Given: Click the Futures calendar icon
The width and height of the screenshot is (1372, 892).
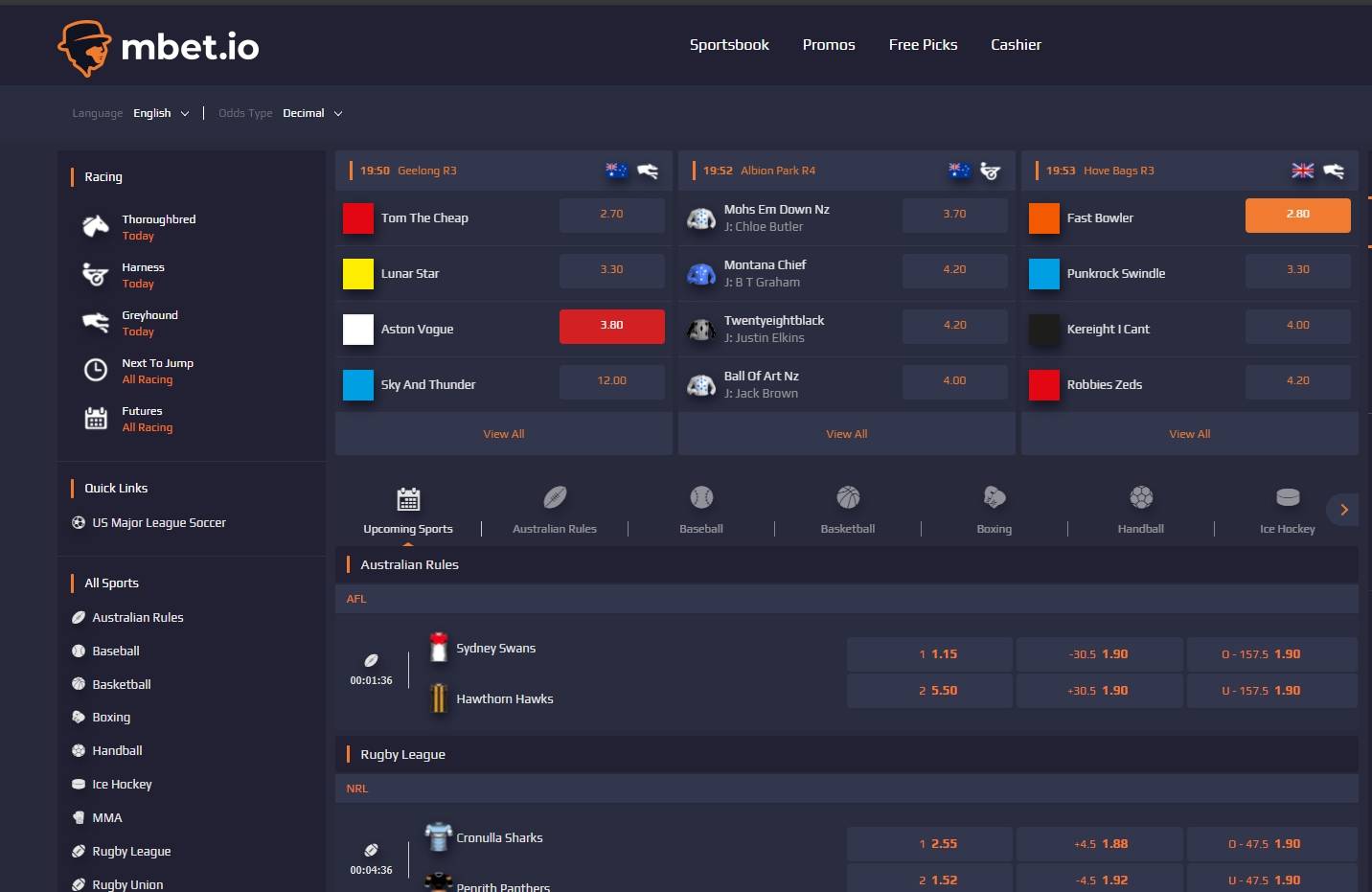Looking at the screenshot, I should 96,418.
